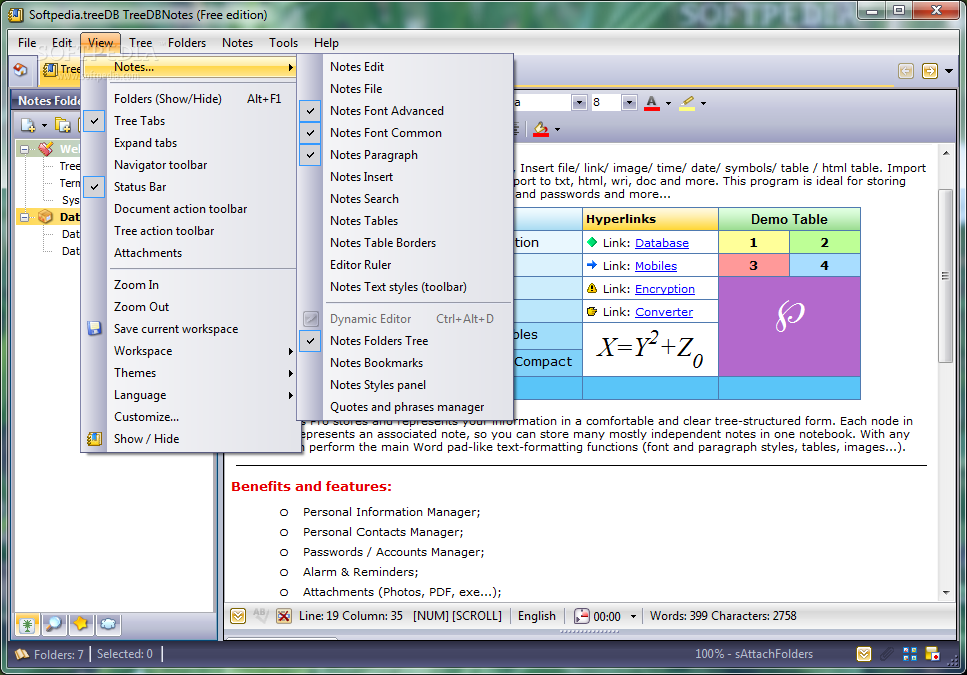The height and width of the screenshot is (675, 967).
Task: Click the floppy disk icon for Save current workspace
Action: coord(94,329)
